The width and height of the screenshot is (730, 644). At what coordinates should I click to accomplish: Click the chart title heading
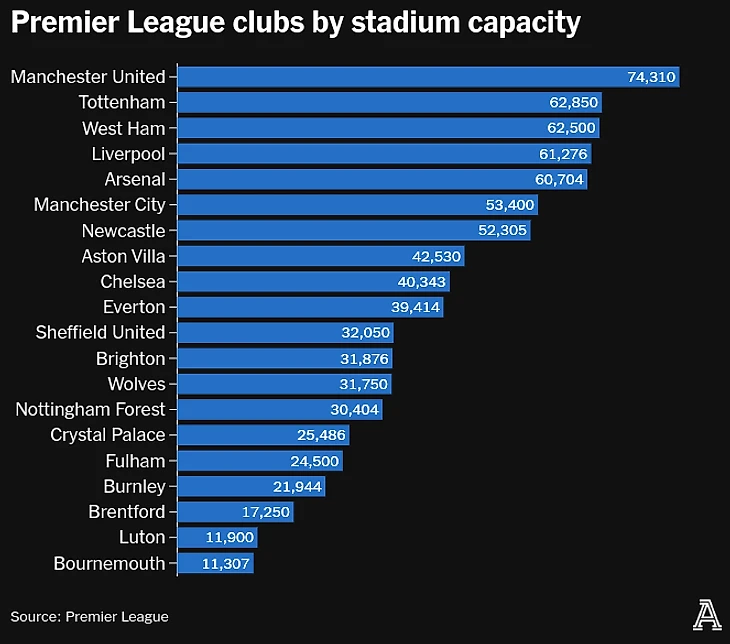tap(296, 24)
